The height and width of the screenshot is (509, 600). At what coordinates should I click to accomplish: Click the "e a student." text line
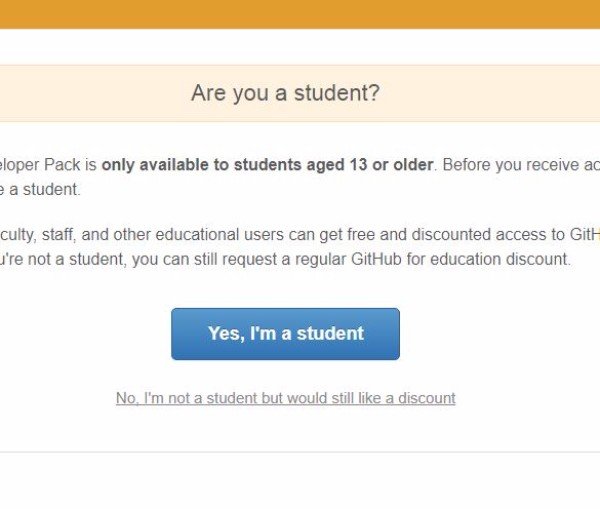pyautogui.click(x=40, y=189)
